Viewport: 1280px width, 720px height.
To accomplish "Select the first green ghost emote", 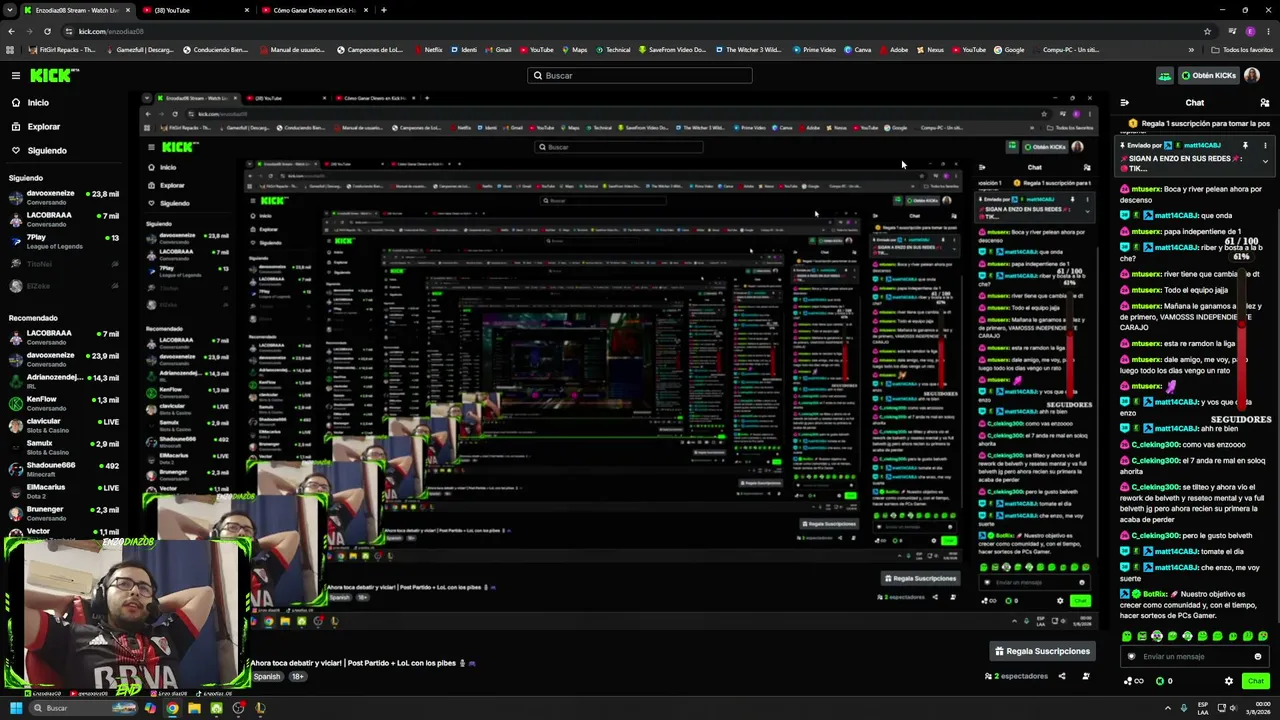I will pyautogui.click(x=1127, y=636).
